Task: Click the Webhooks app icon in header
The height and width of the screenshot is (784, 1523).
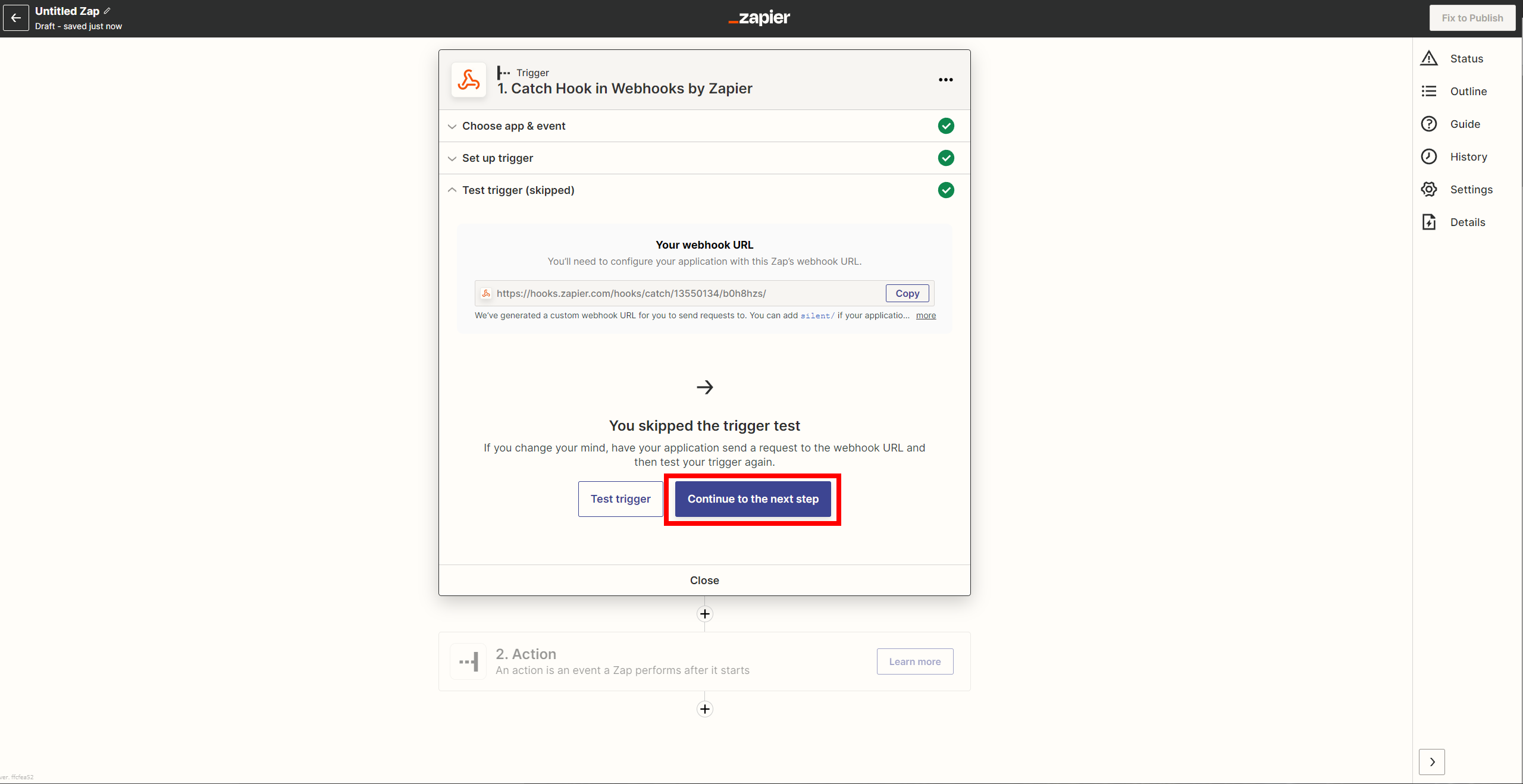Action: (469, 80)
